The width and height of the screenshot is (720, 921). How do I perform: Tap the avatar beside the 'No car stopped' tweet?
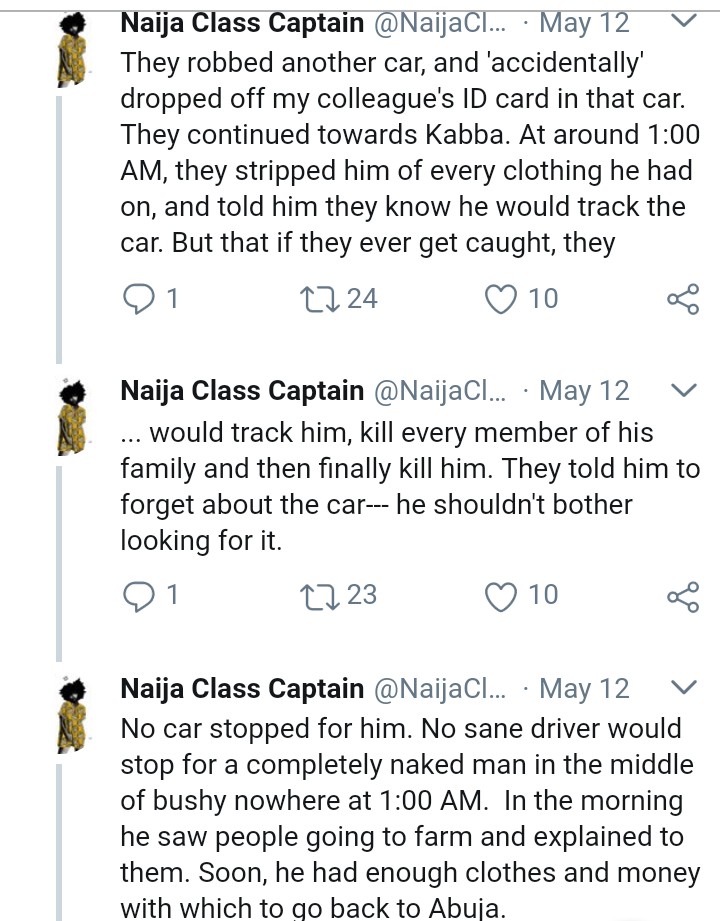pyautogui.click(x=71, y=712)
